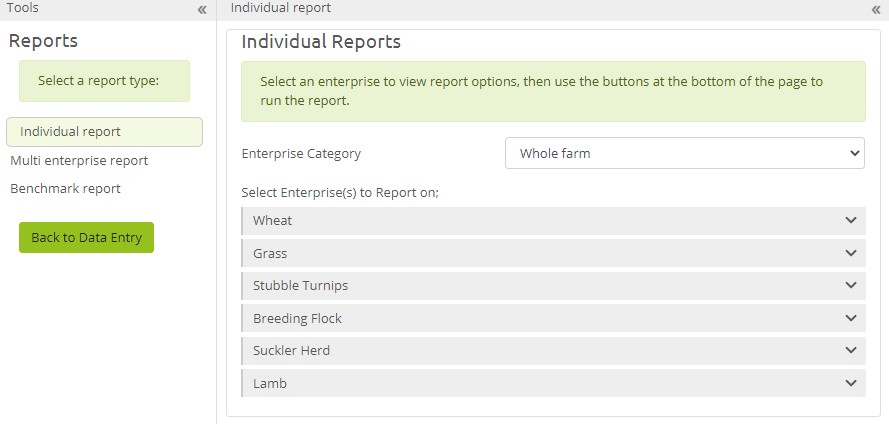Open the Enterprise Category dropdown
The width and height of the screenshot is (889, 424).
point(684,153)
